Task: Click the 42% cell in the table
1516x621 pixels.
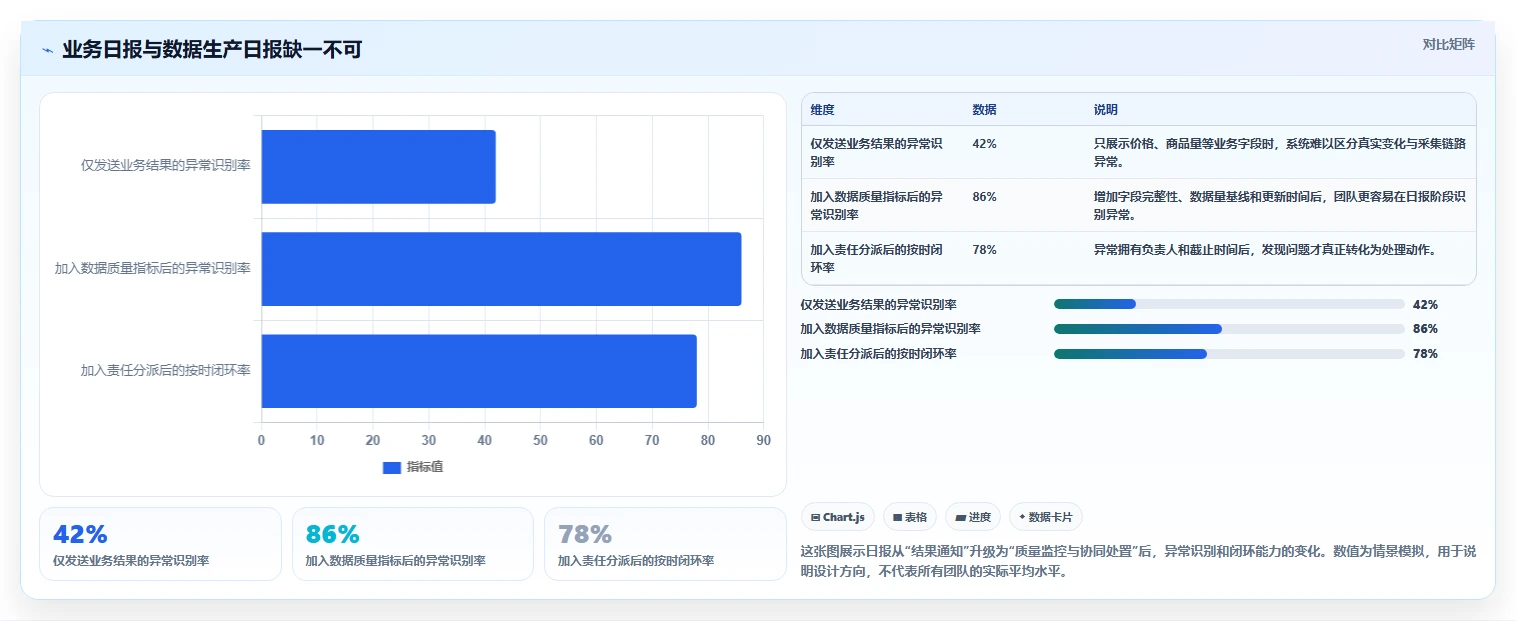Action: tap(984, 144)
